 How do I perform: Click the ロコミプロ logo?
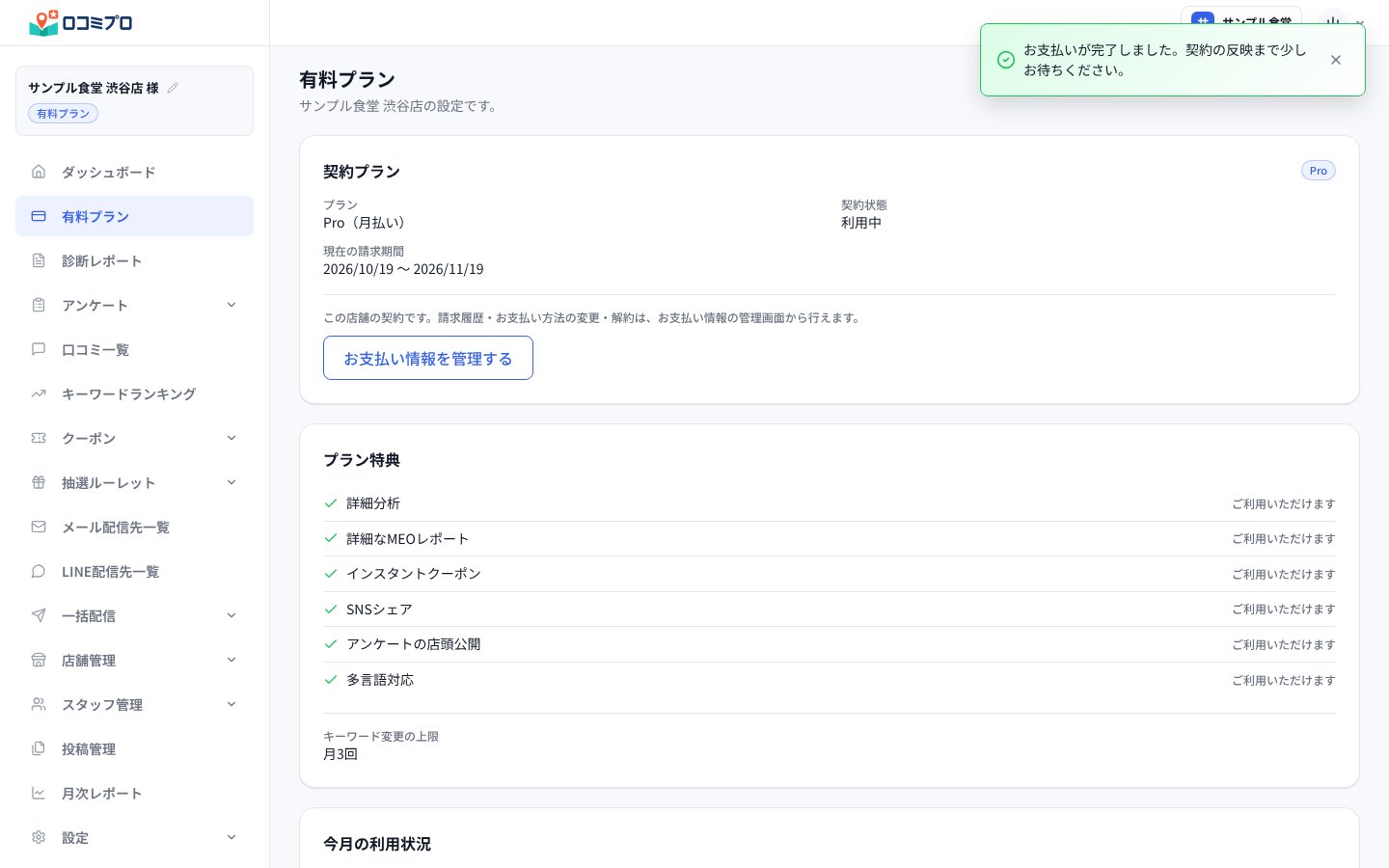[x=81, y=23]
